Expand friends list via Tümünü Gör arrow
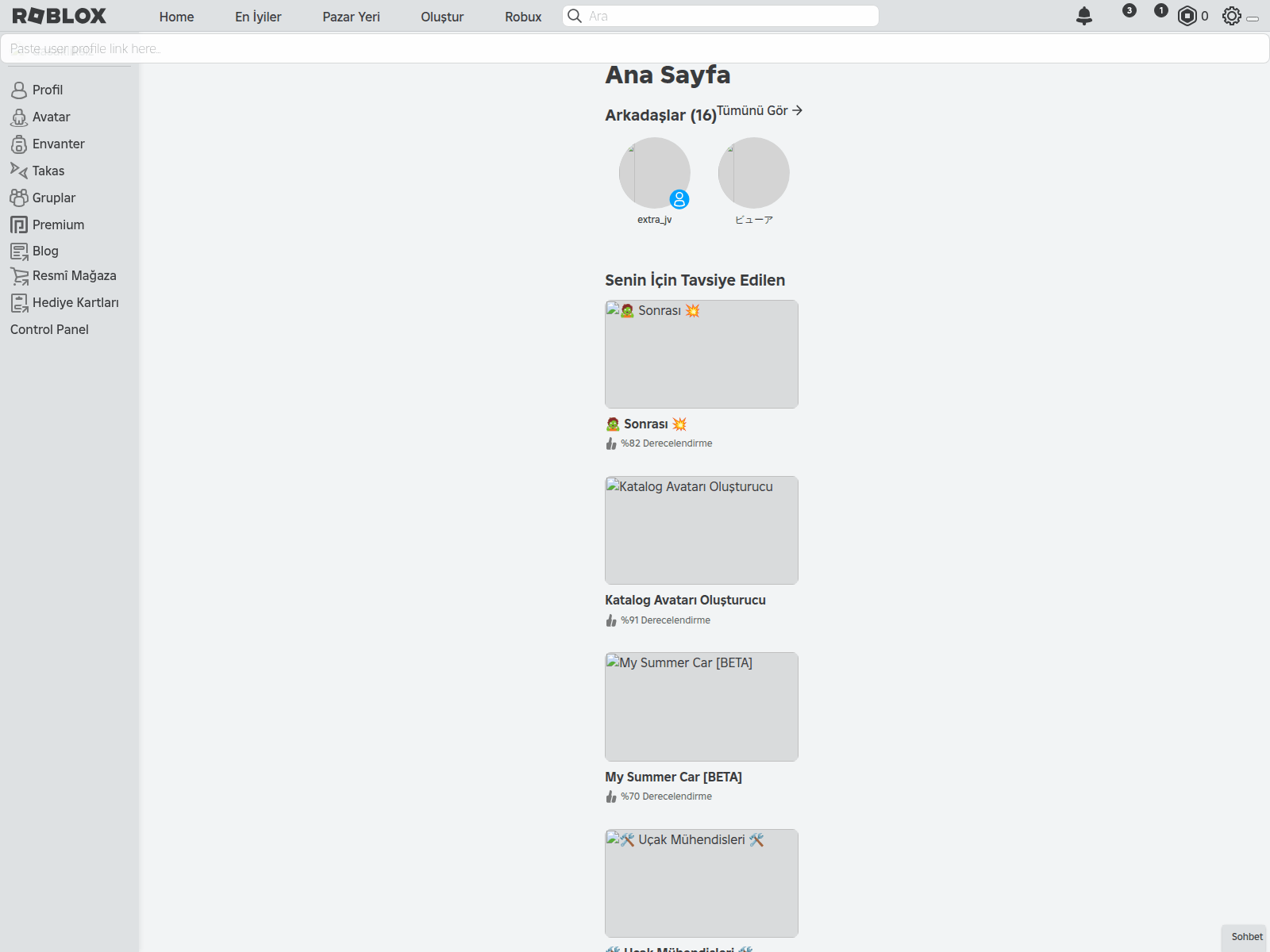This screenshot has width=1270, height=952. click(x=799, y=110)
